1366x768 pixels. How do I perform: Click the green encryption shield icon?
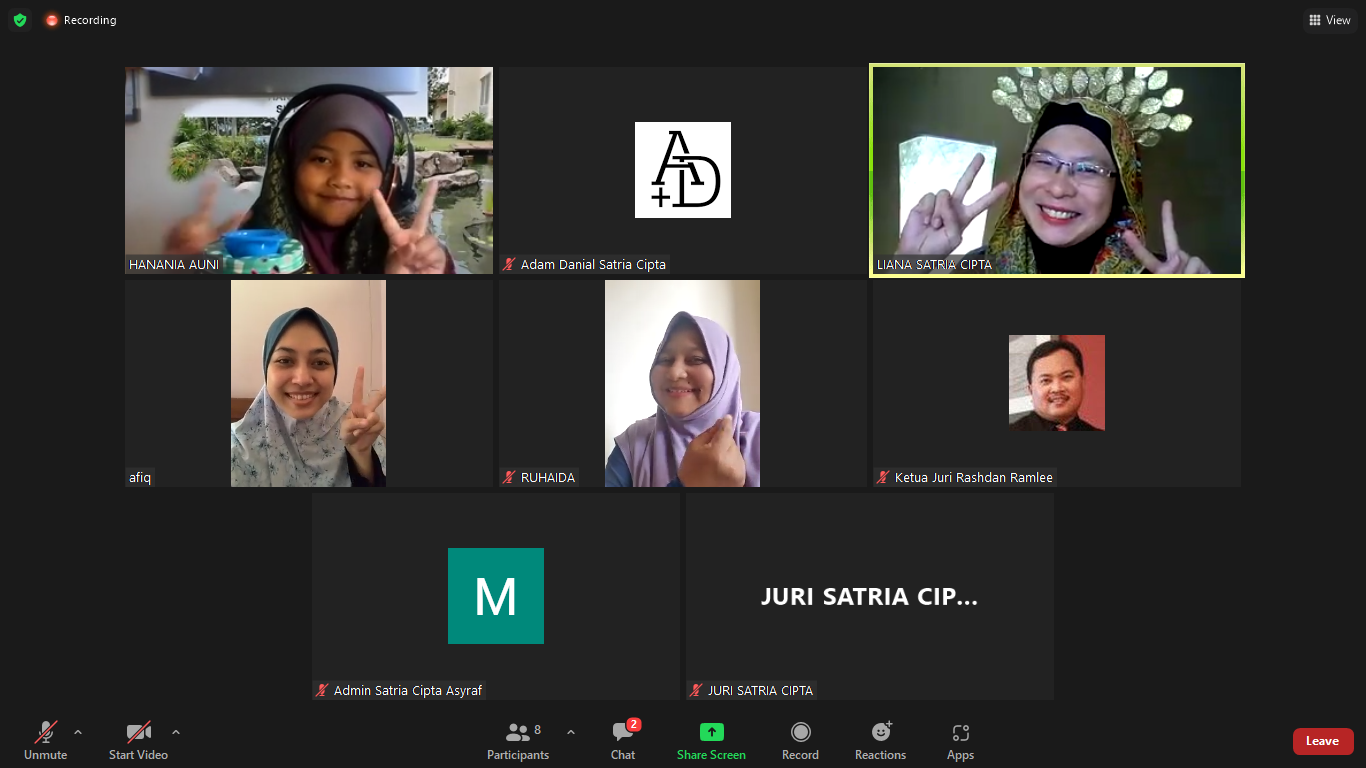click(20, 20)
